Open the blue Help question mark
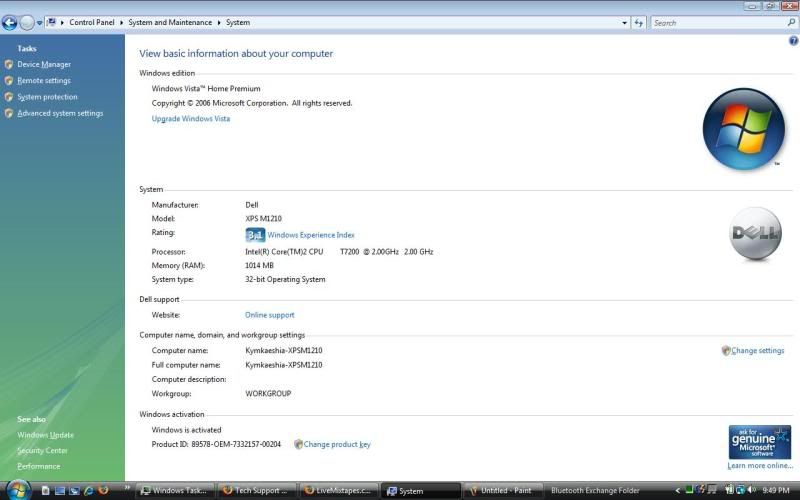 [793, 41]
